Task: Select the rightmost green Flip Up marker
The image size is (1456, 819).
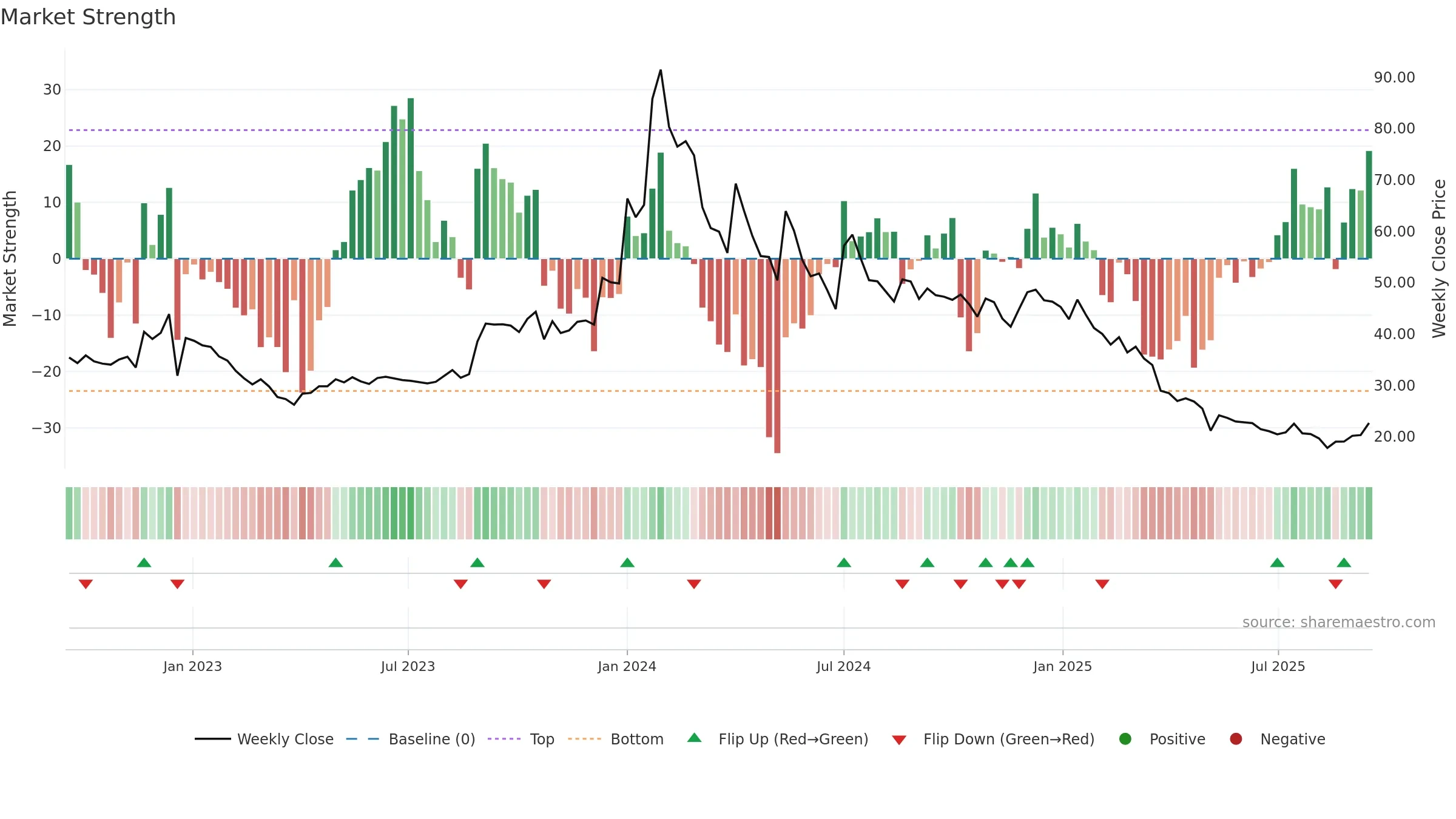Action: click(1344, 563)
